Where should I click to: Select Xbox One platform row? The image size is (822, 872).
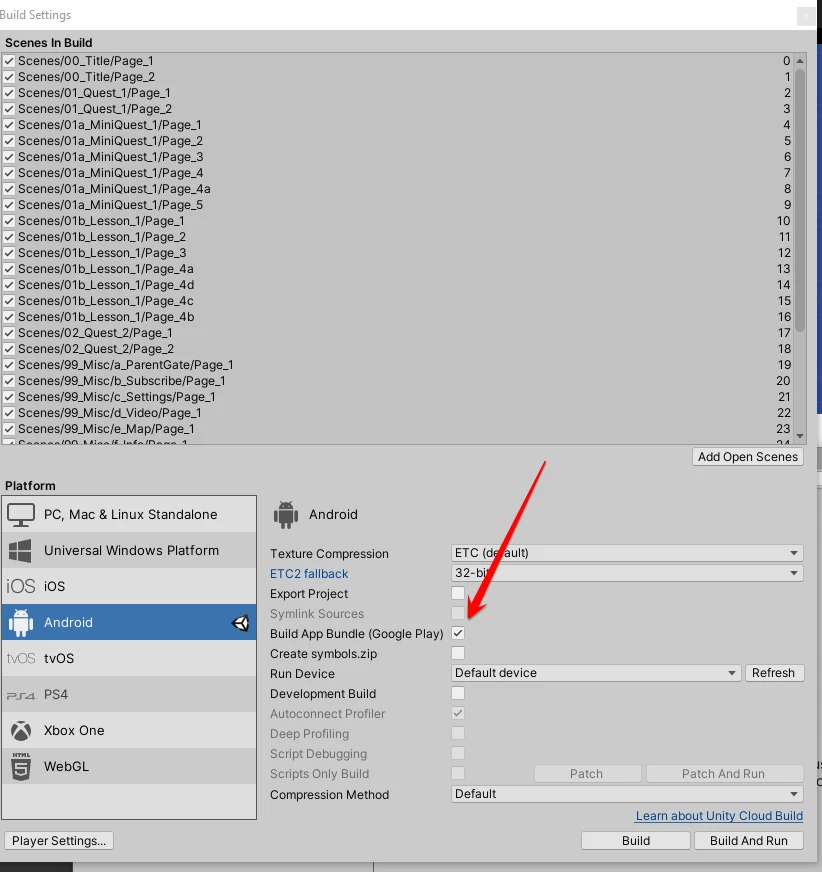tap(129, 731)
